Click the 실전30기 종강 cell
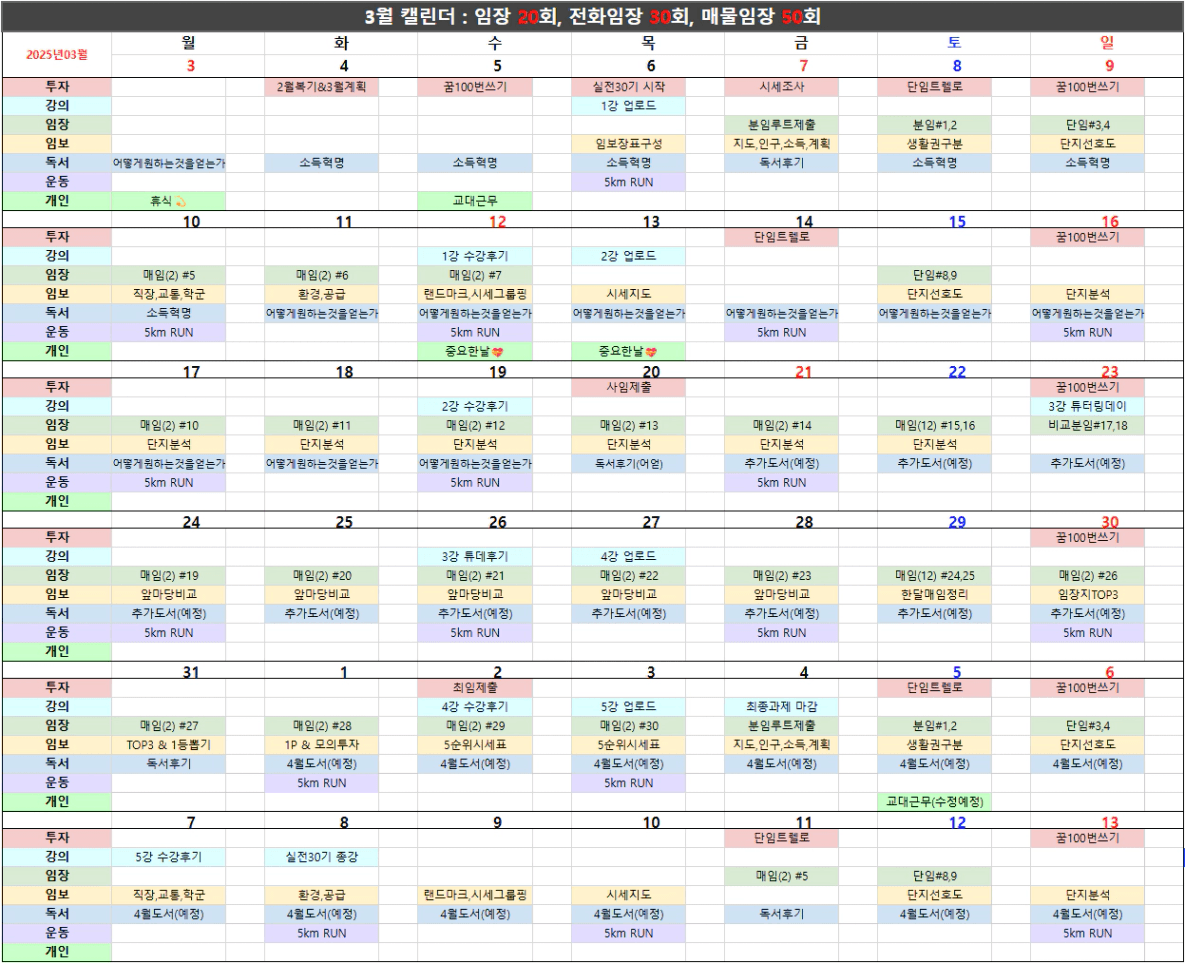The height and width of the screenshot is (964, 1185). pos(322,857)
